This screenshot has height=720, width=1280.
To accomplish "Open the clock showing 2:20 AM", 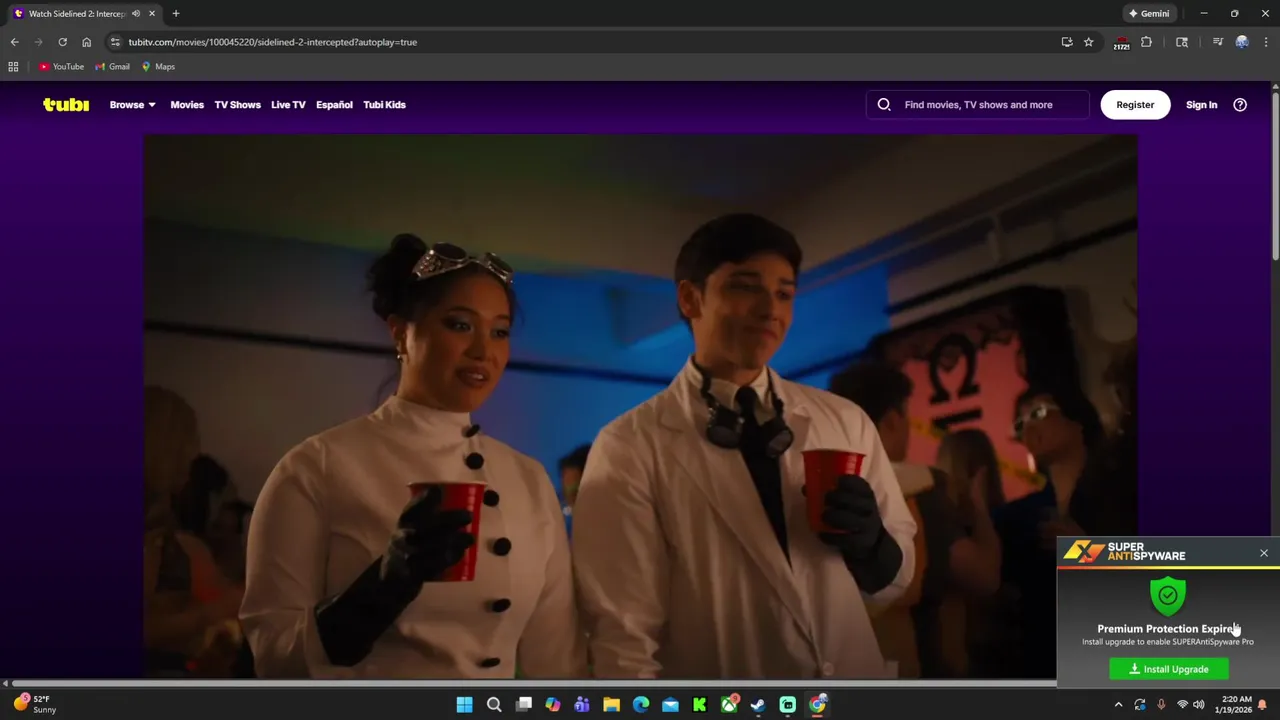I will [1236, 704].
